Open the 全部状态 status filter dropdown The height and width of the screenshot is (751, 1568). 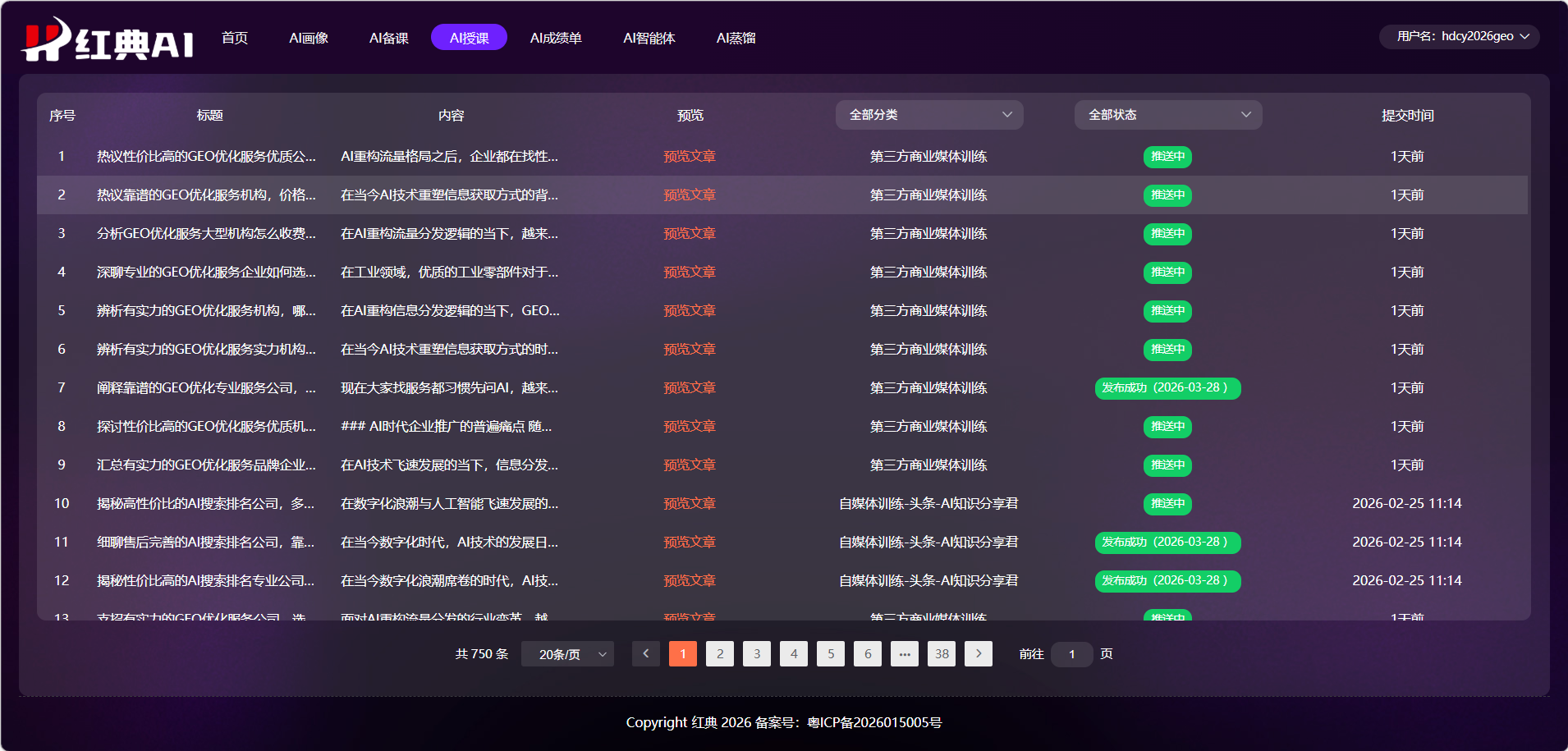[1167, 115]
